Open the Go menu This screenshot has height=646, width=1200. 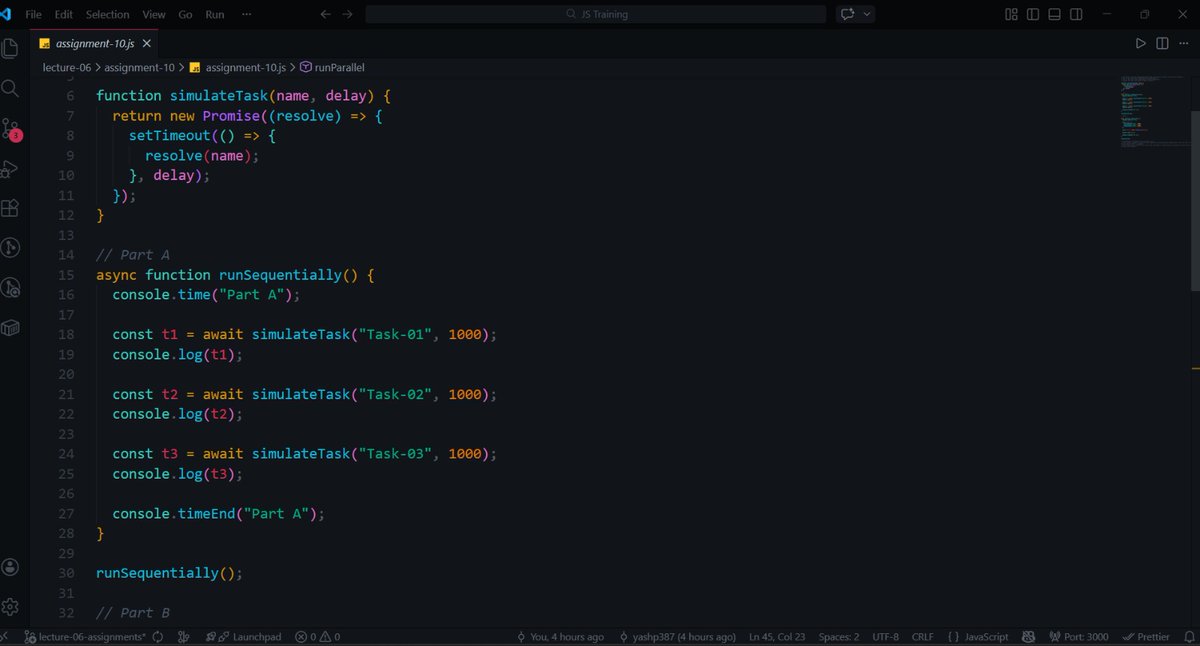[185, 14]
